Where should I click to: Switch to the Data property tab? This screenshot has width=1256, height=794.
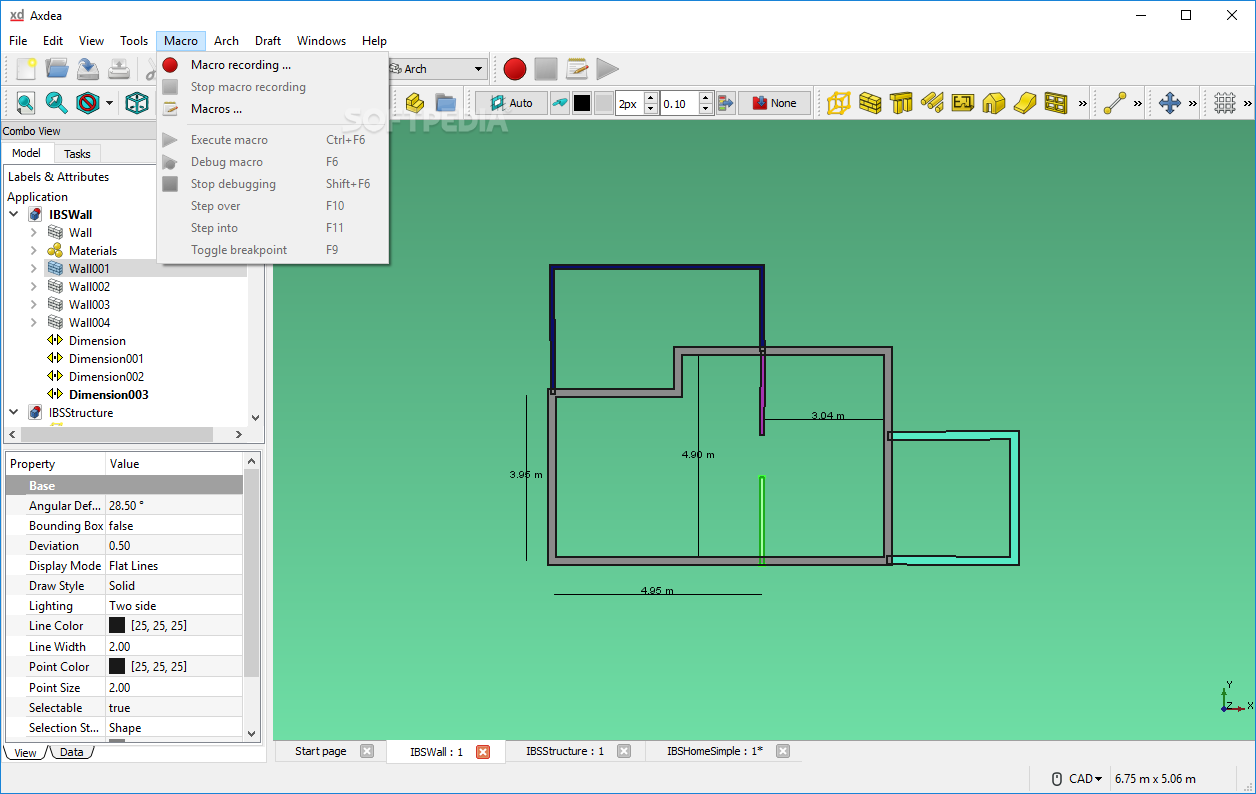(x=71, y=752)
